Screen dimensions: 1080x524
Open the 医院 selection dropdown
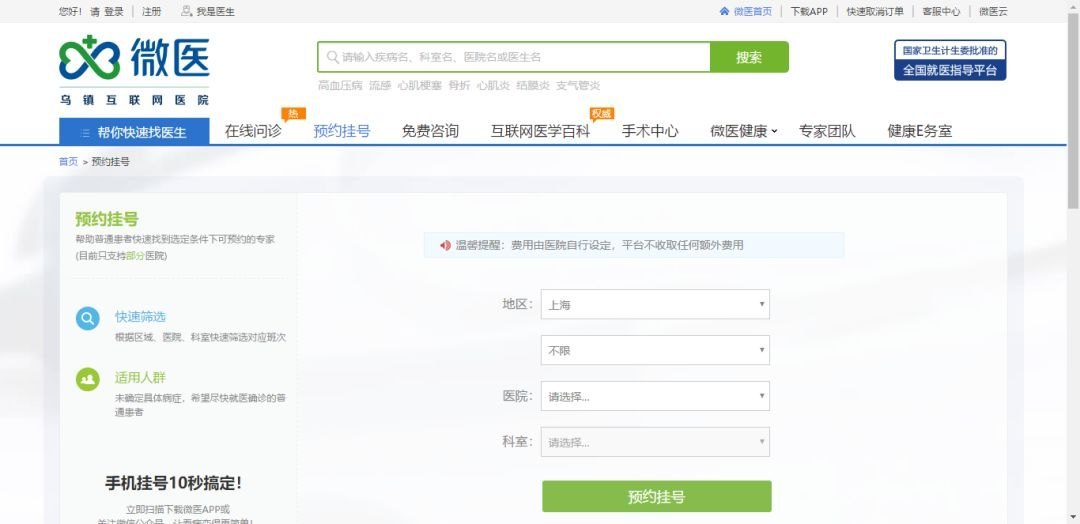(x=655, y=396)
